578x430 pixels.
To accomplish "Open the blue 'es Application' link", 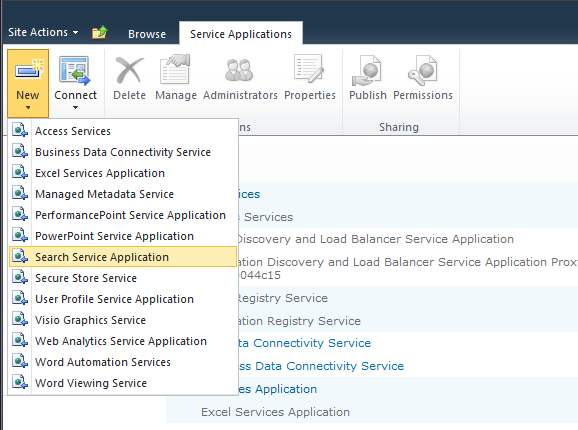I will point(278,389).
